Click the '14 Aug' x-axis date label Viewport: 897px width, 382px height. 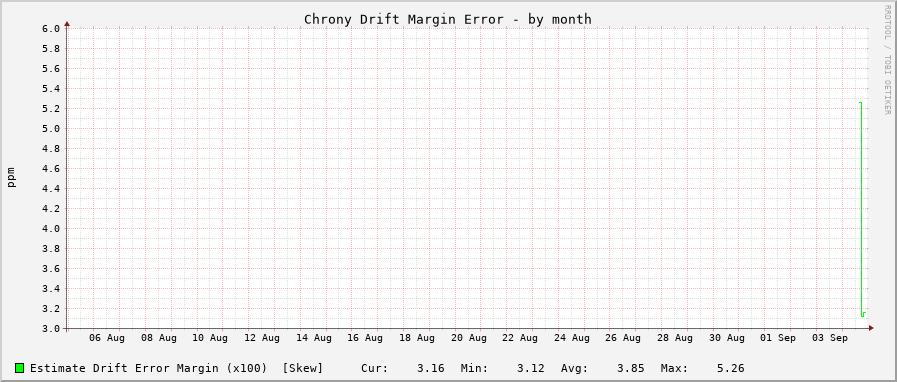[x=313, y=339]
